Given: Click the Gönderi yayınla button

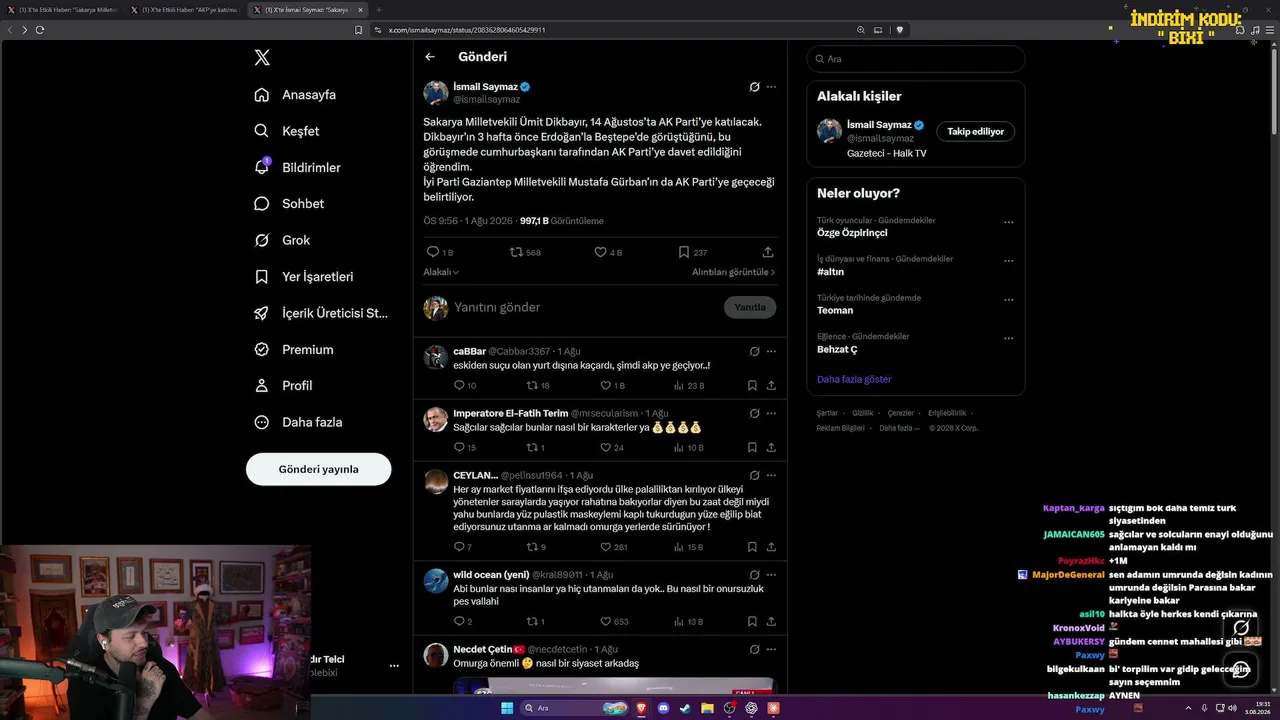Looking at the screenshot, I should click(x=319, y=469).
